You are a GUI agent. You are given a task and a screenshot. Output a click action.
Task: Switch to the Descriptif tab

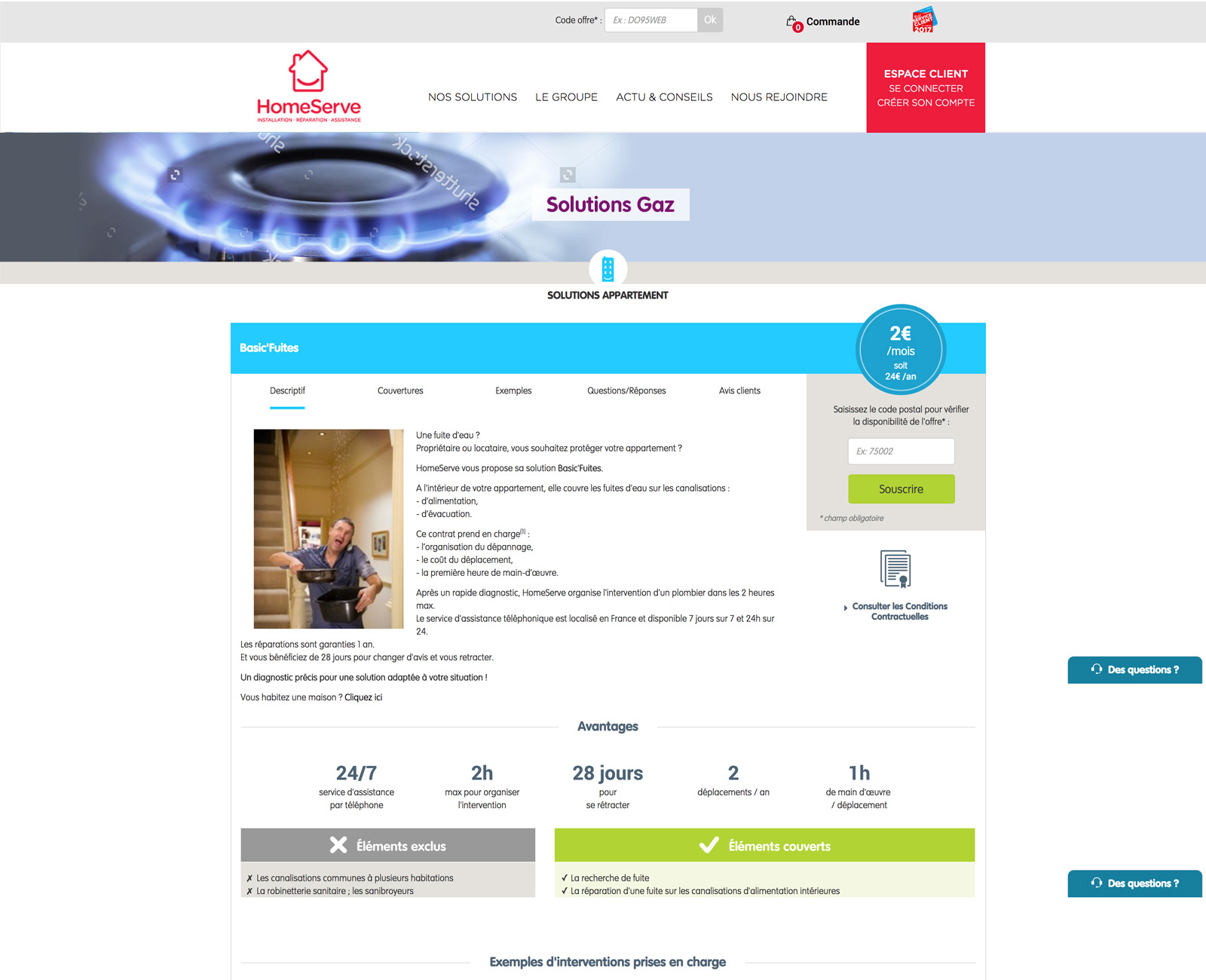tap(287, 390)
